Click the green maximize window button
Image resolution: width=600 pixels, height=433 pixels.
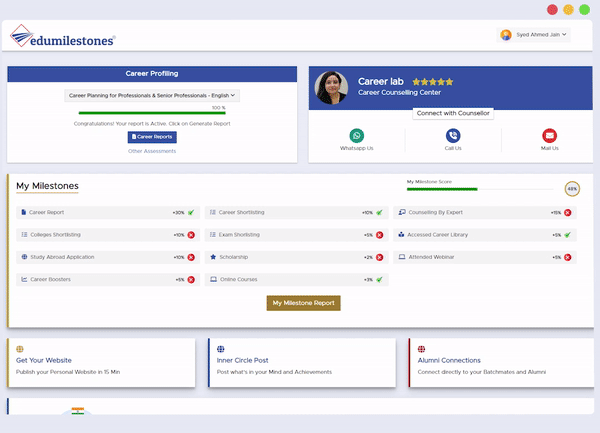pyautogui.click(x=584, y=10)
